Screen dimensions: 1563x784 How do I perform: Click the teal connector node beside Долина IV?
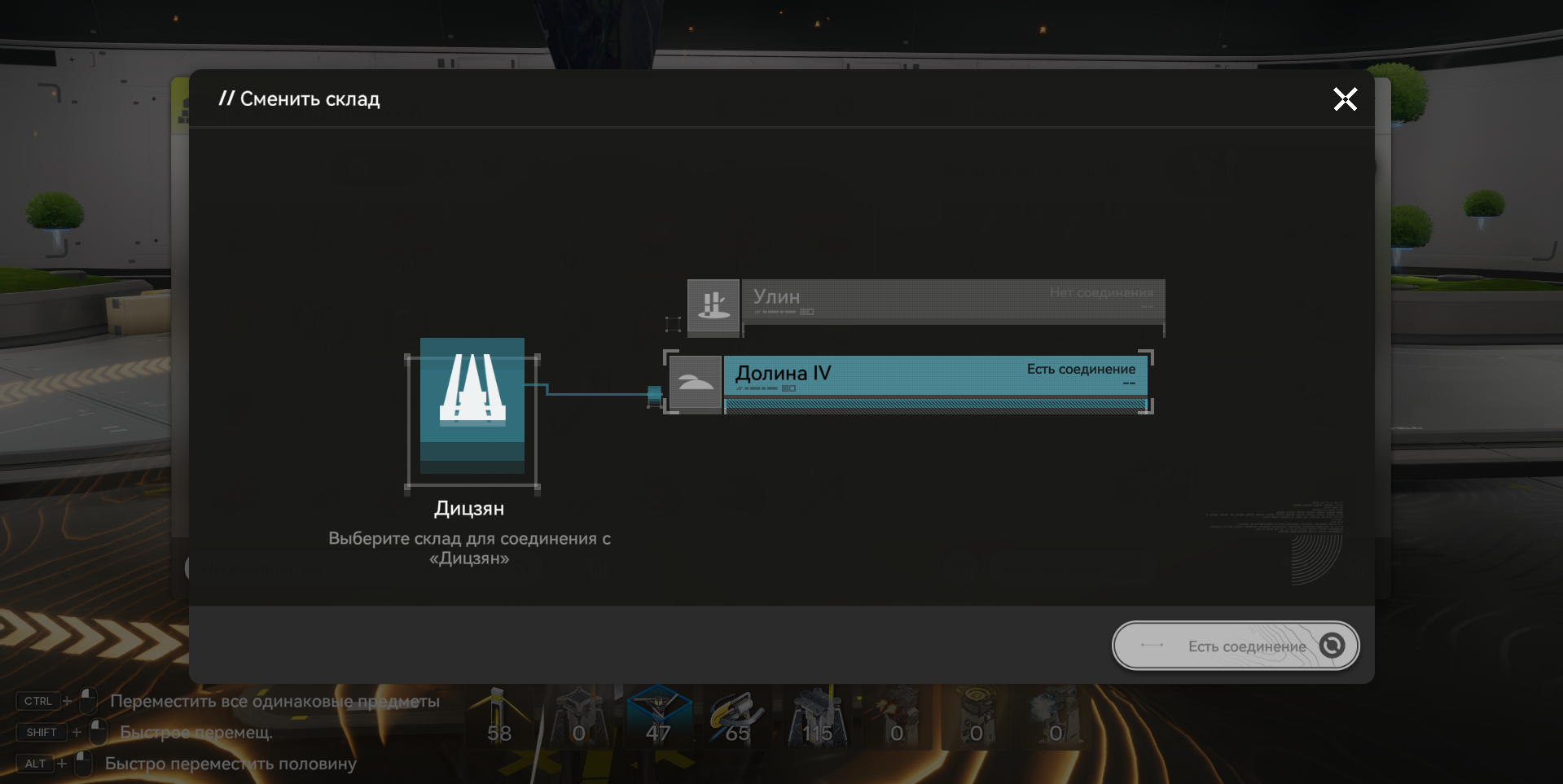point(654,396)
